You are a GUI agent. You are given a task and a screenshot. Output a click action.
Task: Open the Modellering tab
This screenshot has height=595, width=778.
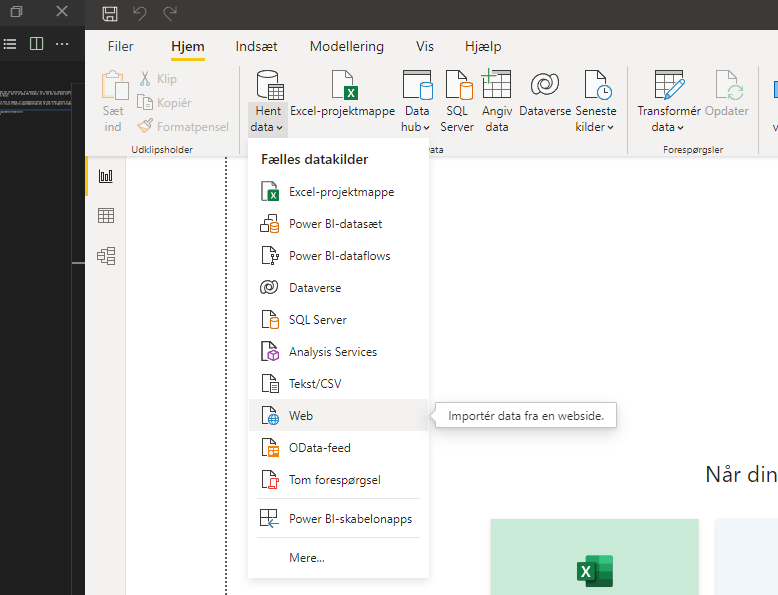pos(347,47)
